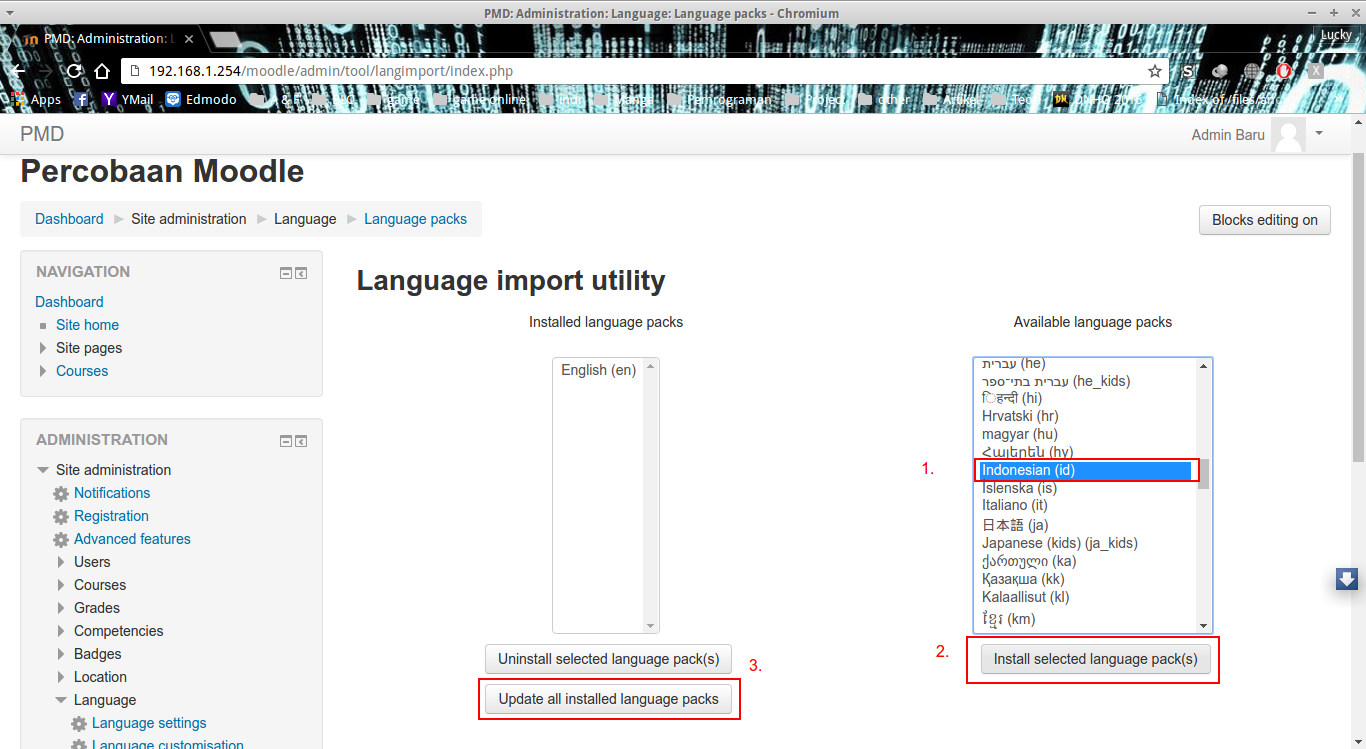The image size is (1366, 749).
Task: Go to browser home page icon
Action: 102,71
